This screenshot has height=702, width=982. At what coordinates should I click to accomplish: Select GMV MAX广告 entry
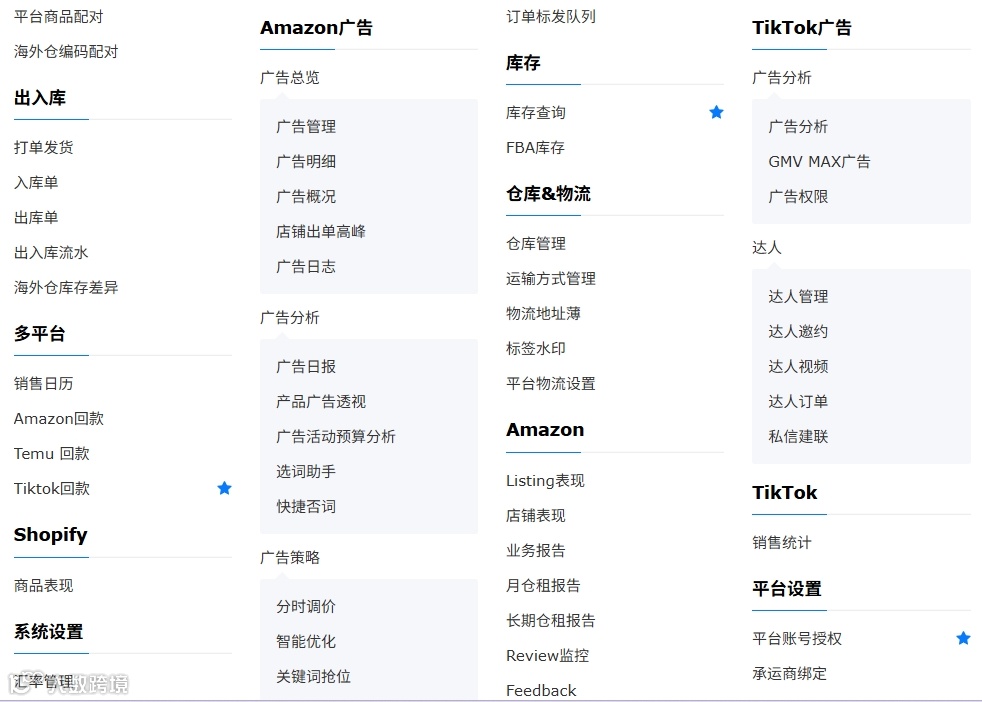coord(819,162)
